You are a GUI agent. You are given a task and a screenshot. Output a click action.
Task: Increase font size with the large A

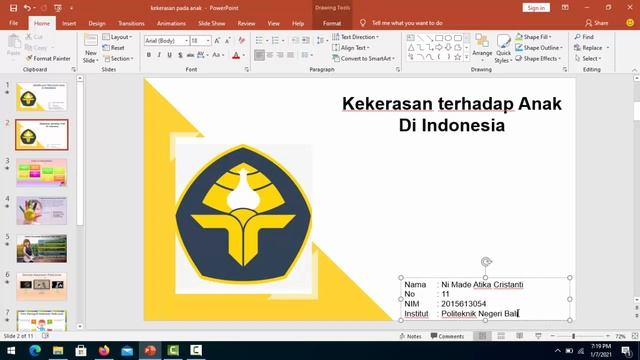pos(217,40)
